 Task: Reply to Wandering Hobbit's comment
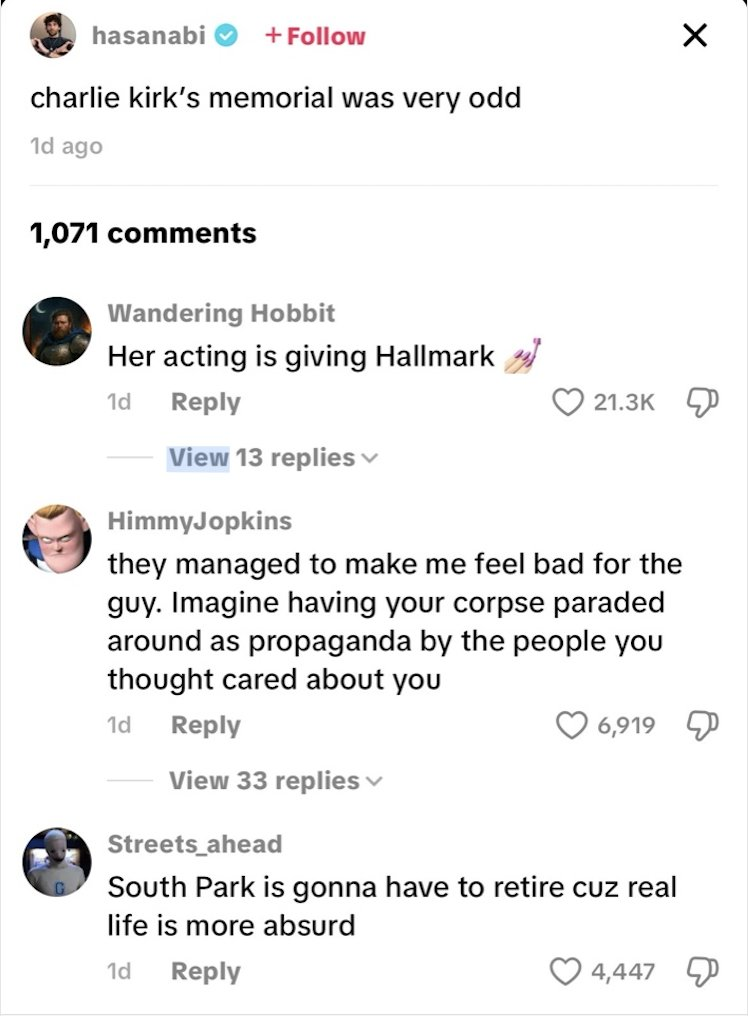click(x=205, y=402)
